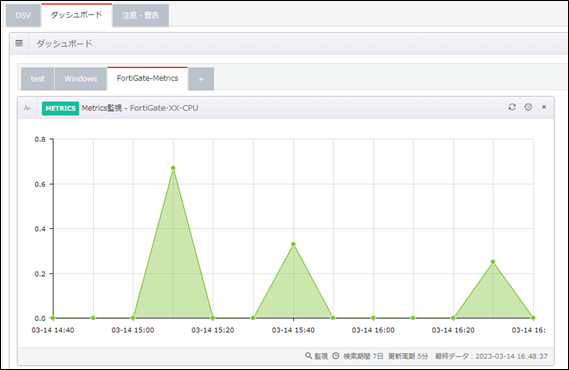The image size is (569, 370).
Task: Switch to the DSV tab
Action: click(x=23, y=15)
